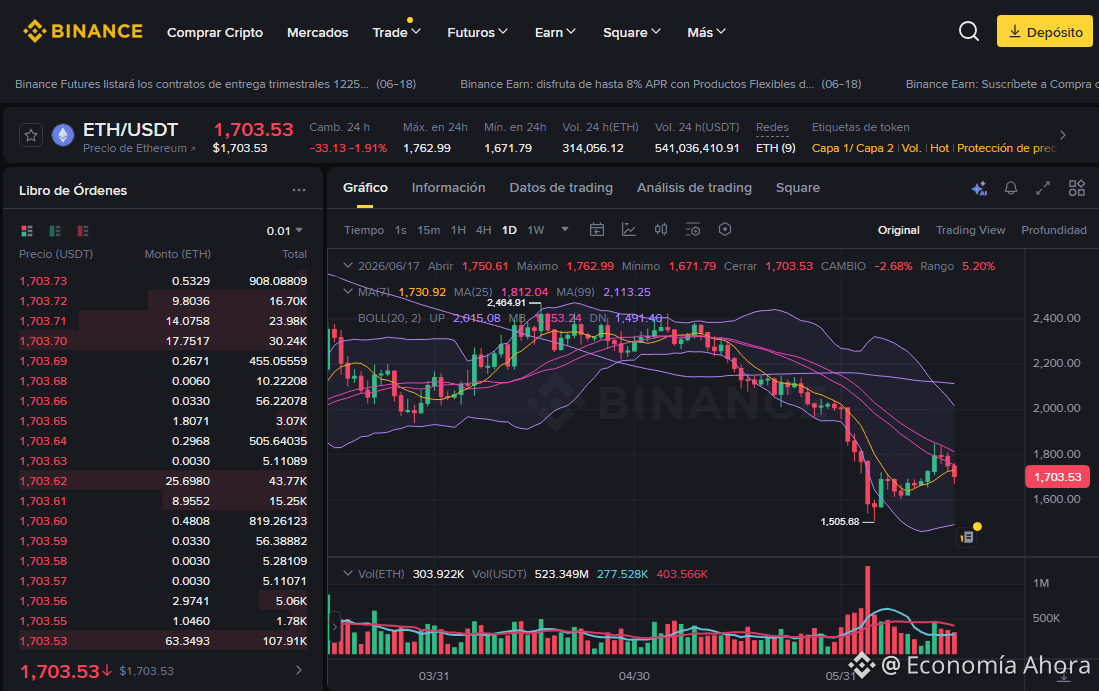Show both bids and asks order book view
The image size is (1099, 691).
tap(27, 231)
